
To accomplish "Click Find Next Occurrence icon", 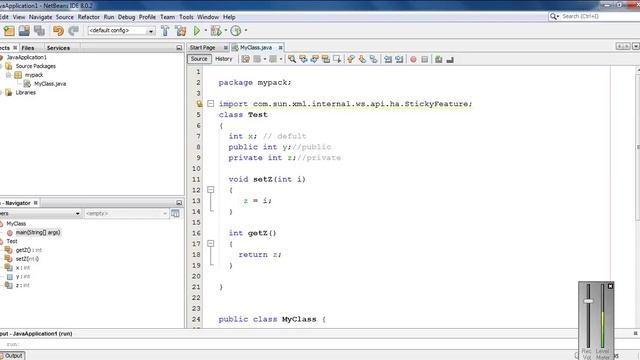I will [314, 59].
